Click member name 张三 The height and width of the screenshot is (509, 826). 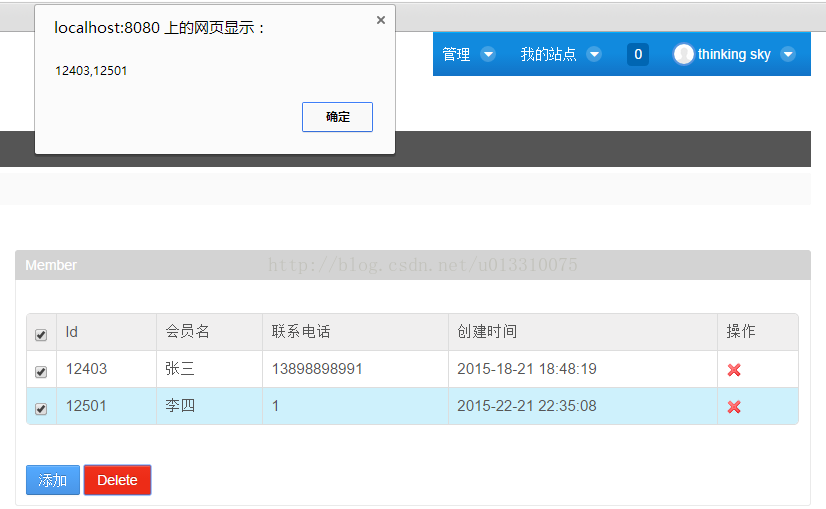pyautogui.click(x=180, y=369)
